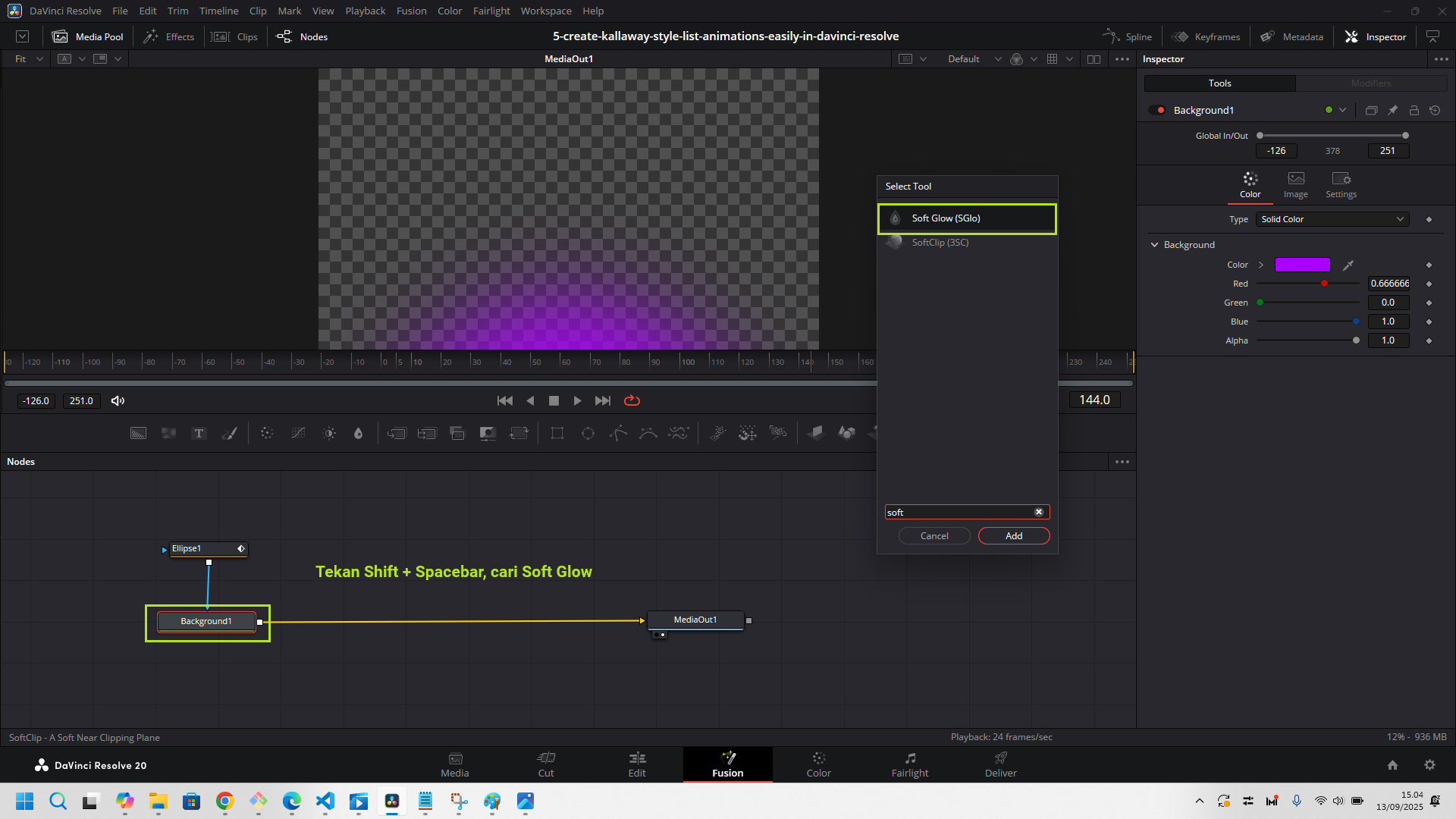1456x819 pixels.
Task: Open the Spline panel
Action: 1128,36
